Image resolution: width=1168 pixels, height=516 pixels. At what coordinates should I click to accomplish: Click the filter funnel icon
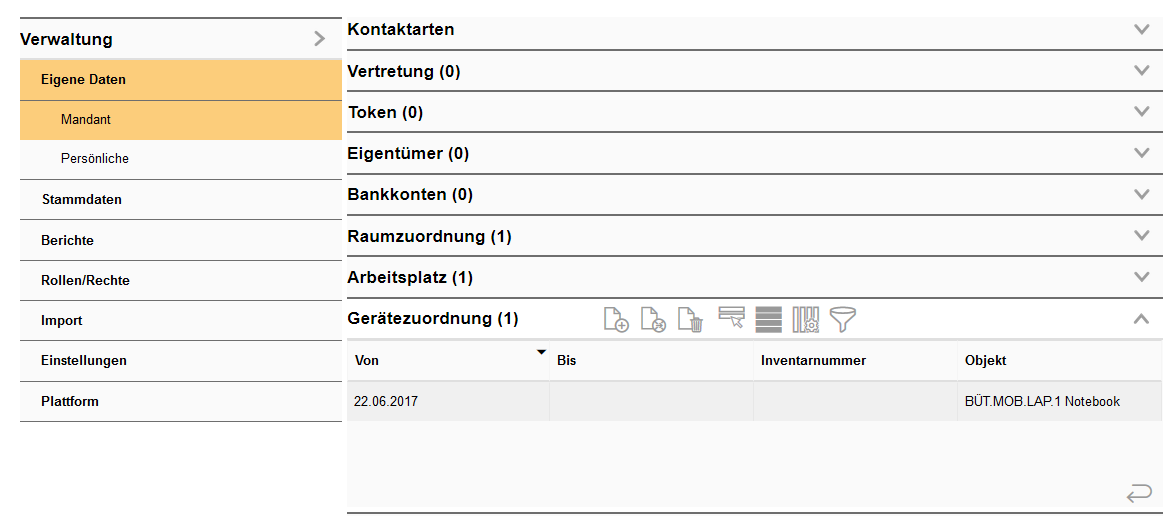(843, 320)
